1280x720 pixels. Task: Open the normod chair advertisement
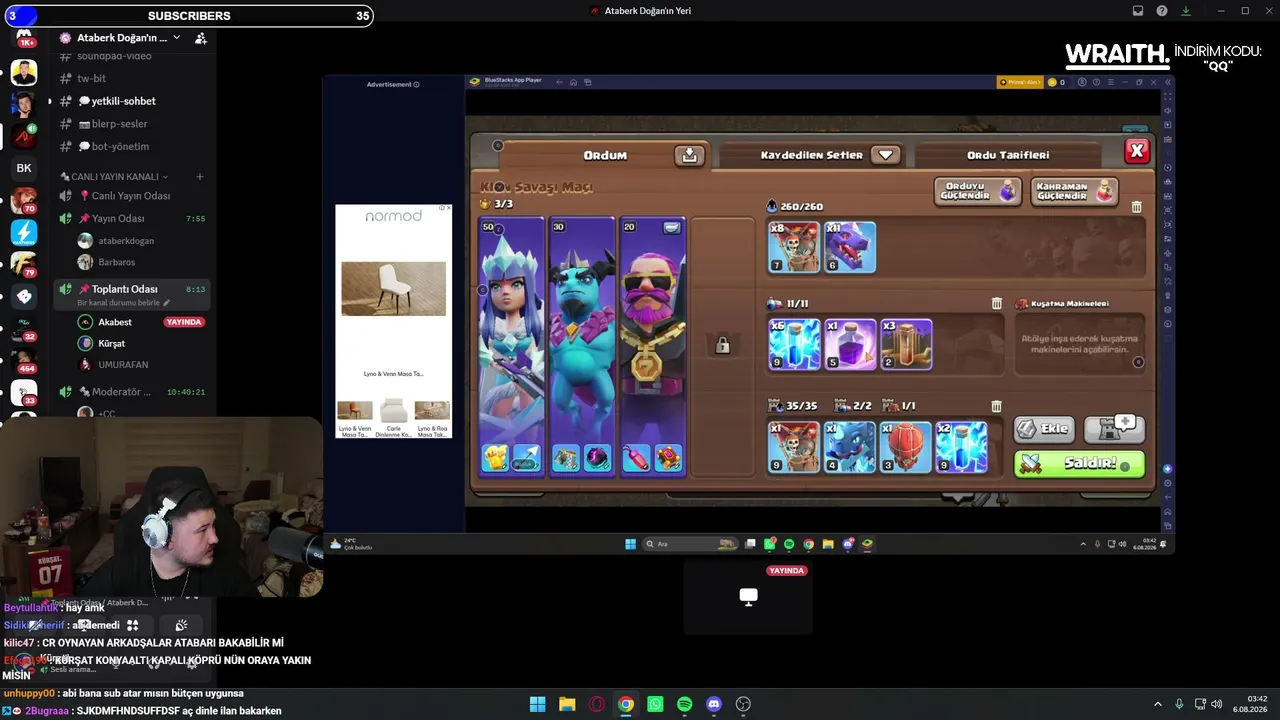click(393, 321)
